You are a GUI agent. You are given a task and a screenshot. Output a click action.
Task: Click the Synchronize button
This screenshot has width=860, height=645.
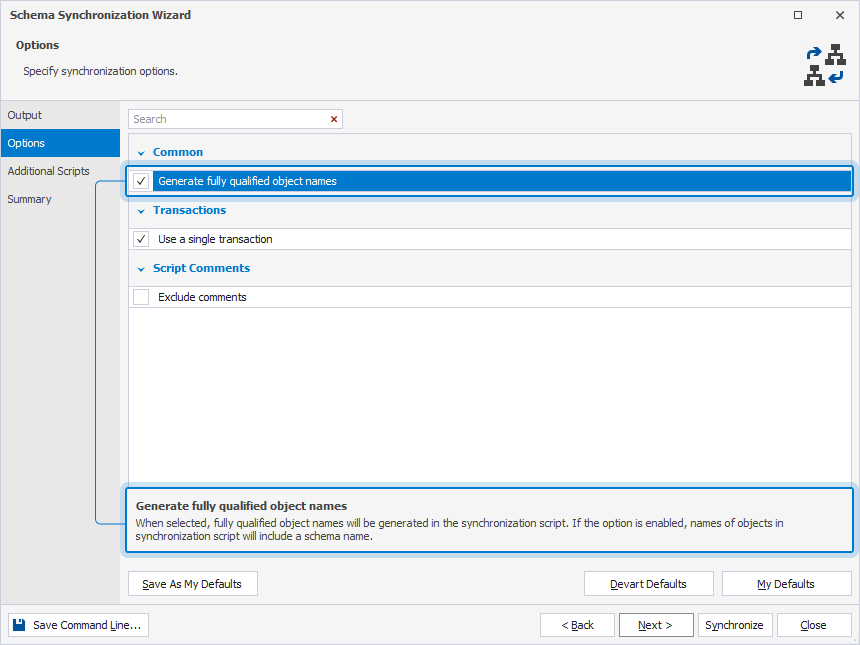point(735,625)
